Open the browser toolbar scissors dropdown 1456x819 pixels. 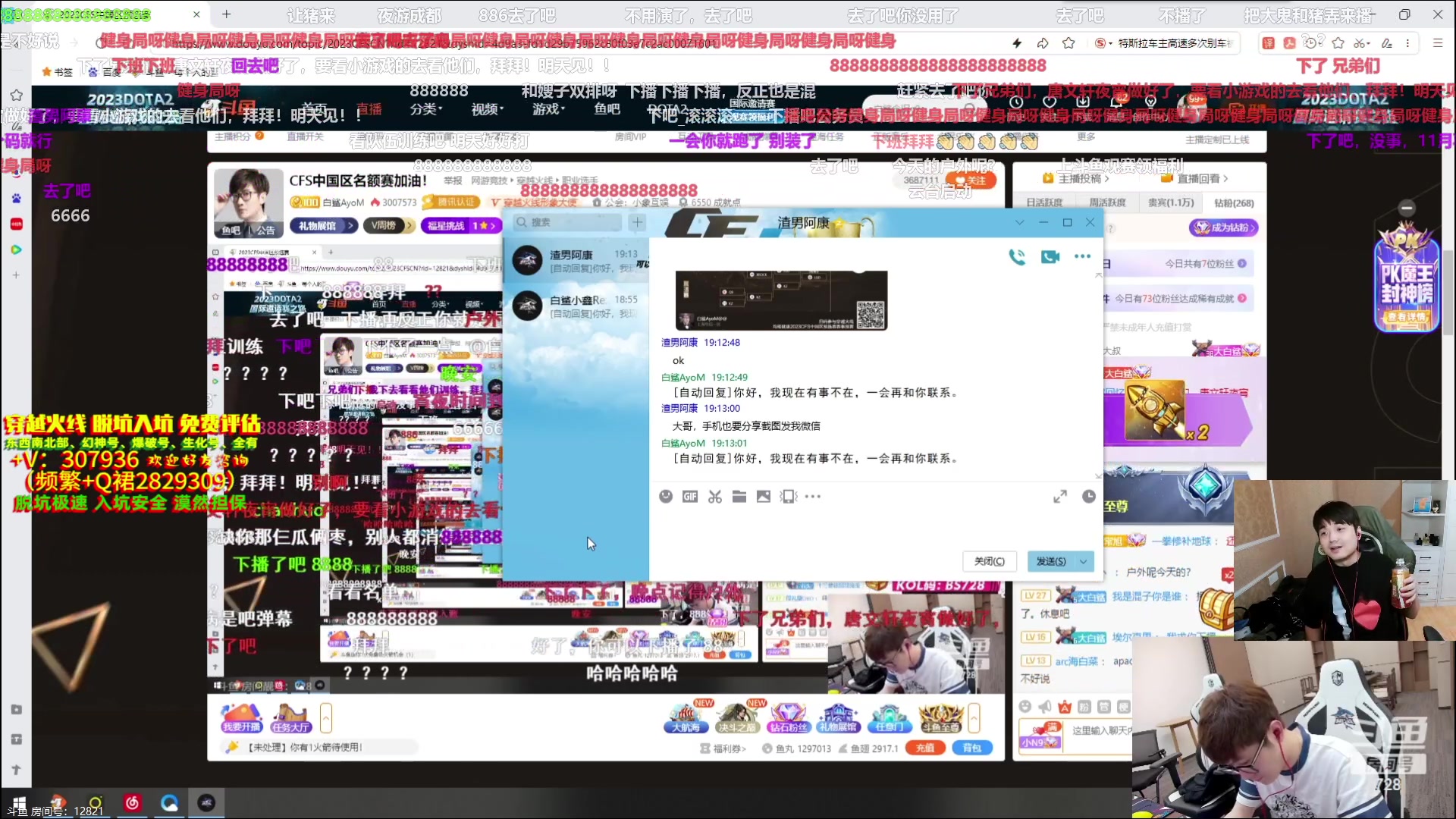(x=1362, y=43)
